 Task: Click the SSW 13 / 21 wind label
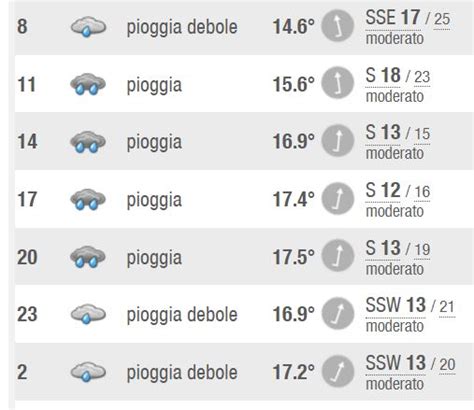(410, 305)
